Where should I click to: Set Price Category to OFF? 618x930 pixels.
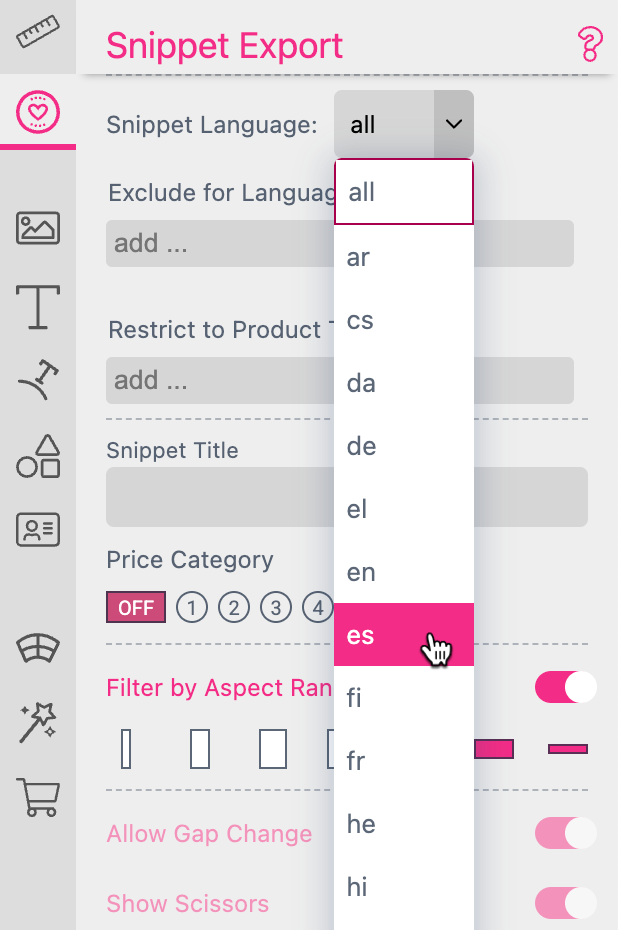pos(135,607)
